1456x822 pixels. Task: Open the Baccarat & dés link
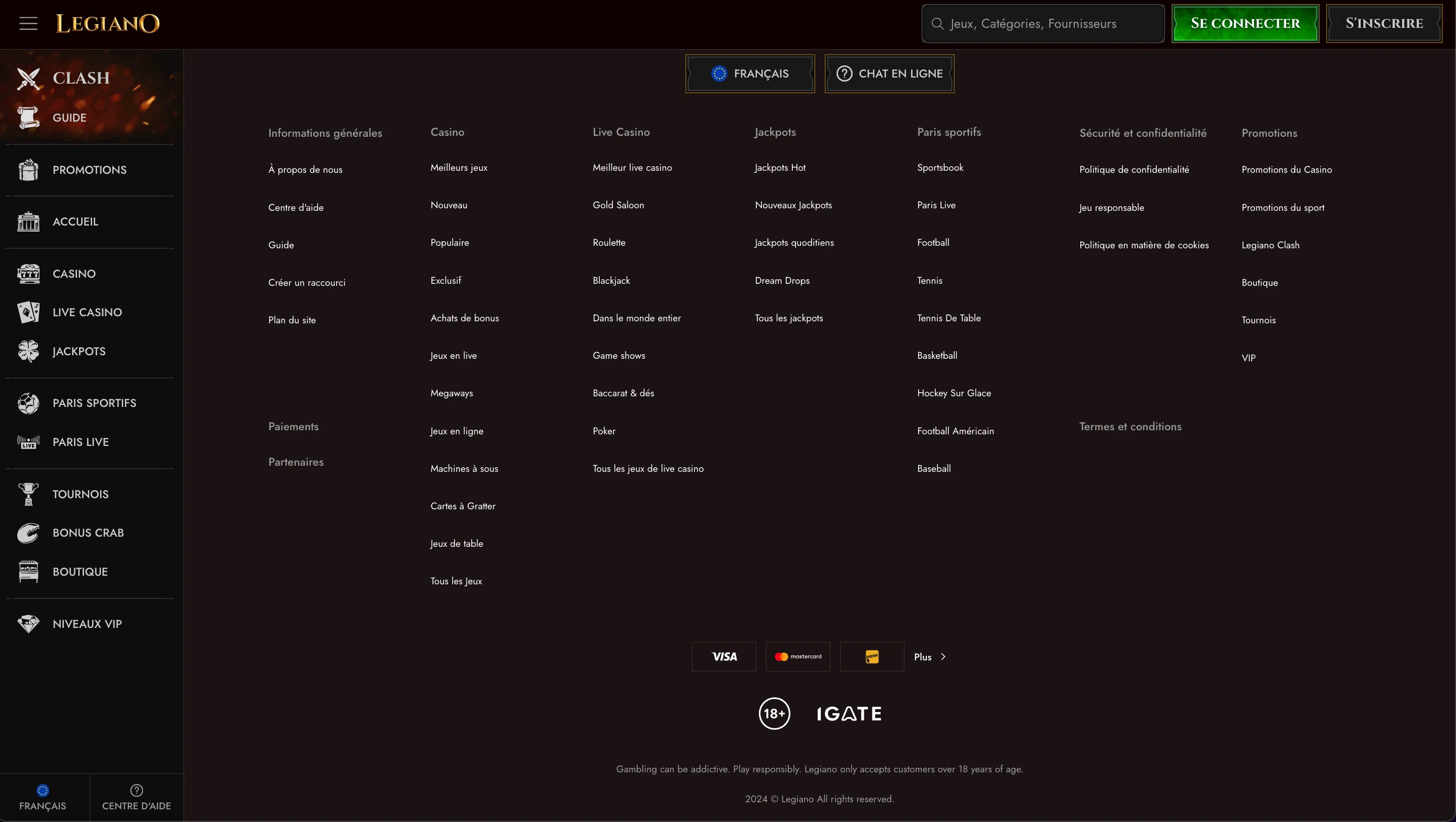point(623,393)
